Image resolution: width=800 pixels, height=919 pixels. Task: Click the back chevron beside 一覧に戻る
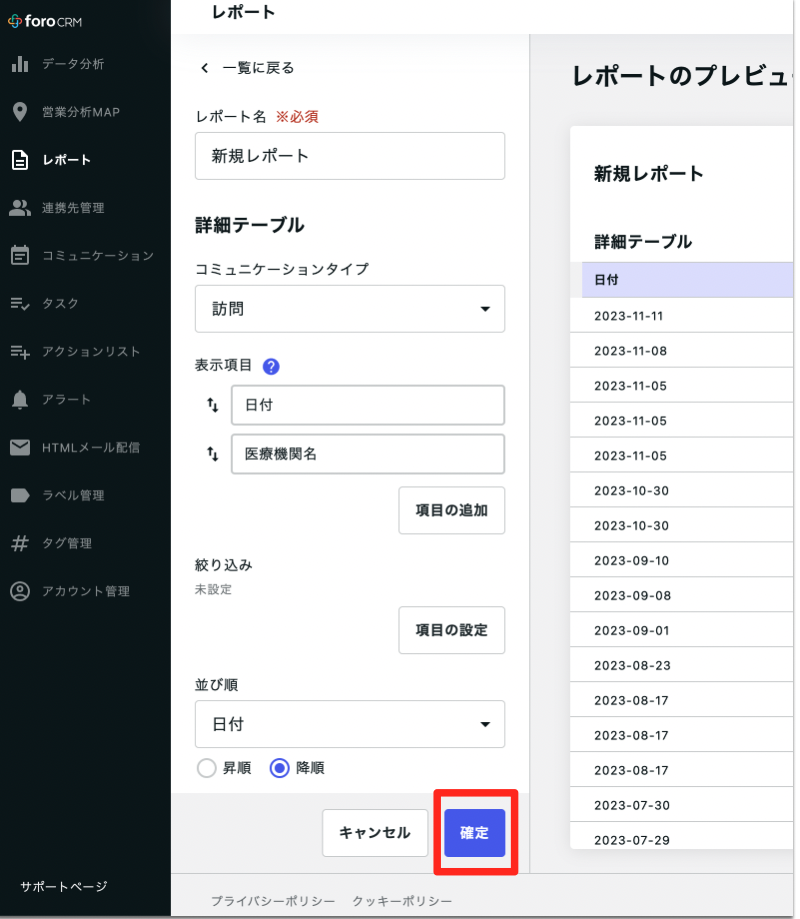[x=205, y=68]
